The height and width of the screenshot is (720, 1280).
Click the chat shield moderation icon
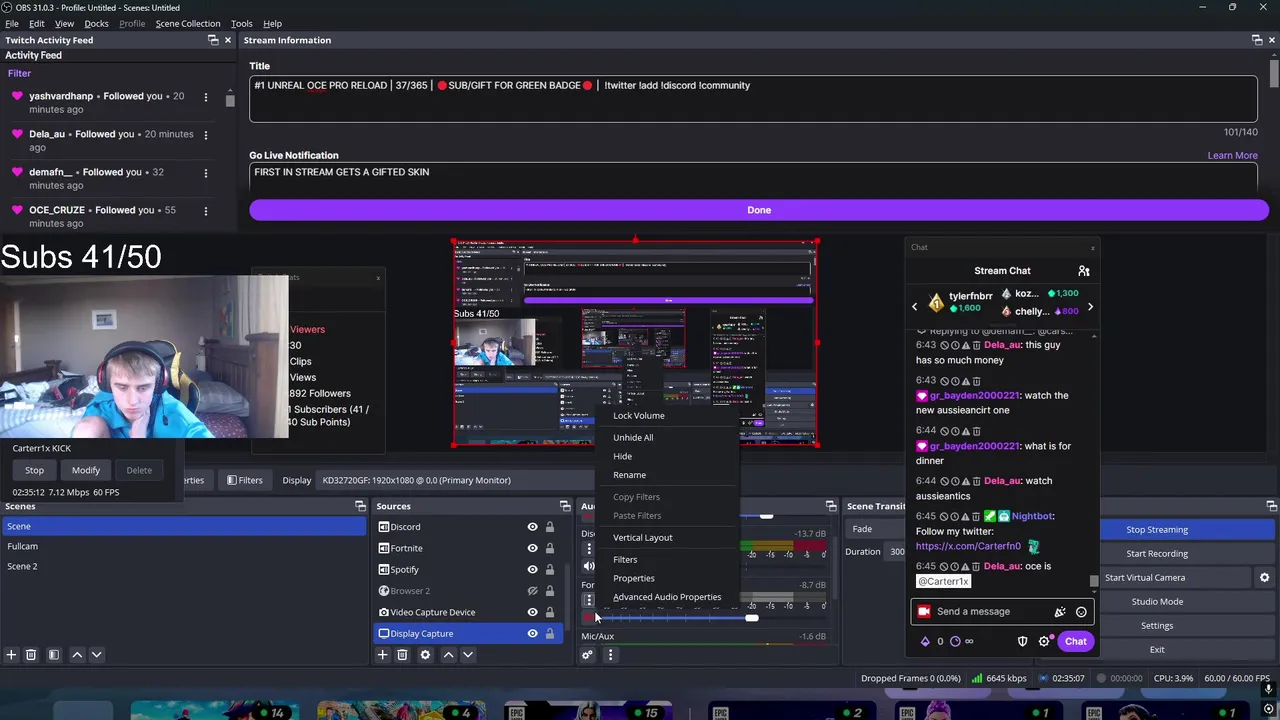1022,641
